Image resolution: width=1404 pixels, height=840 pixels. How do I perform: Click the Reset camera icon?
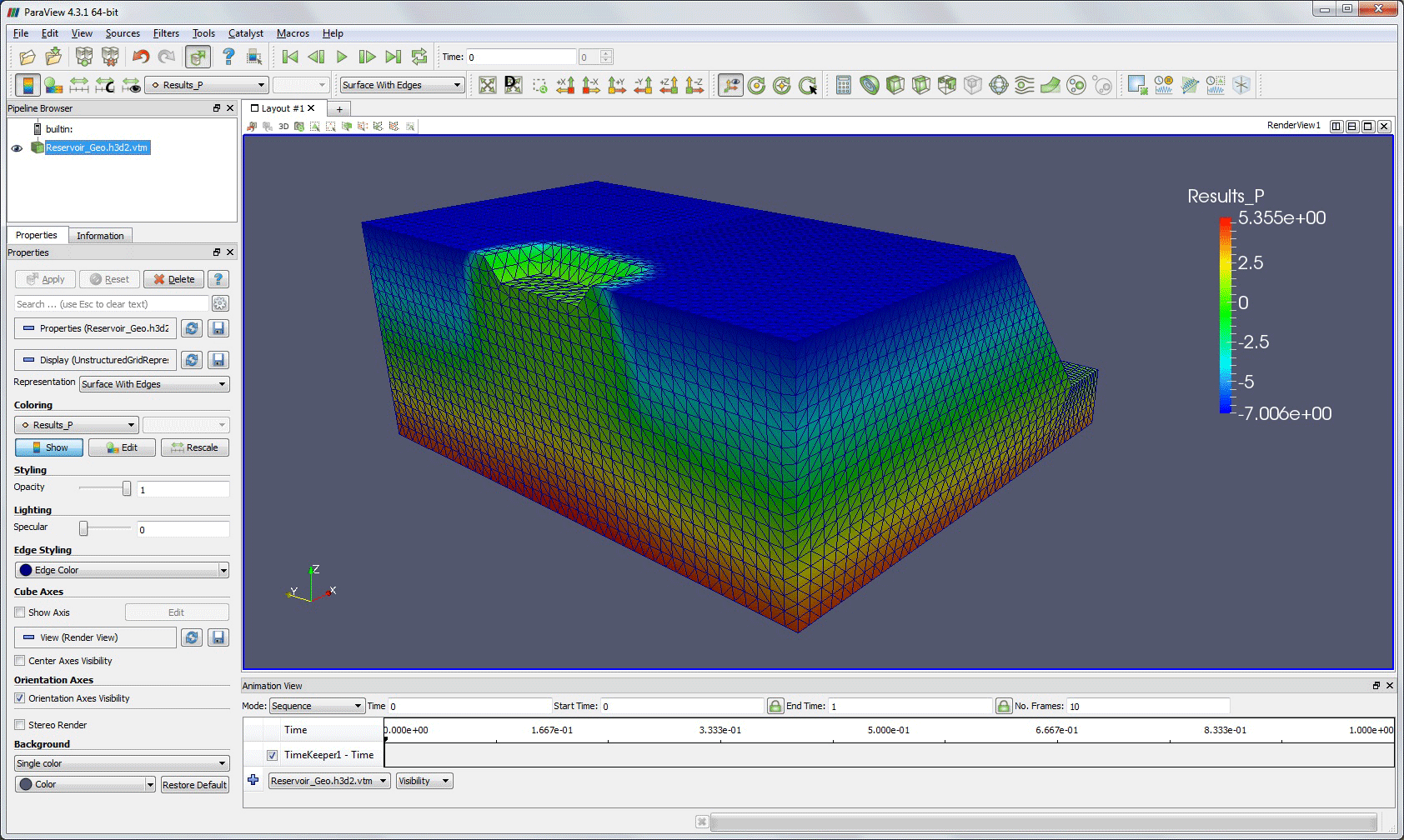(x=488, y=85)
